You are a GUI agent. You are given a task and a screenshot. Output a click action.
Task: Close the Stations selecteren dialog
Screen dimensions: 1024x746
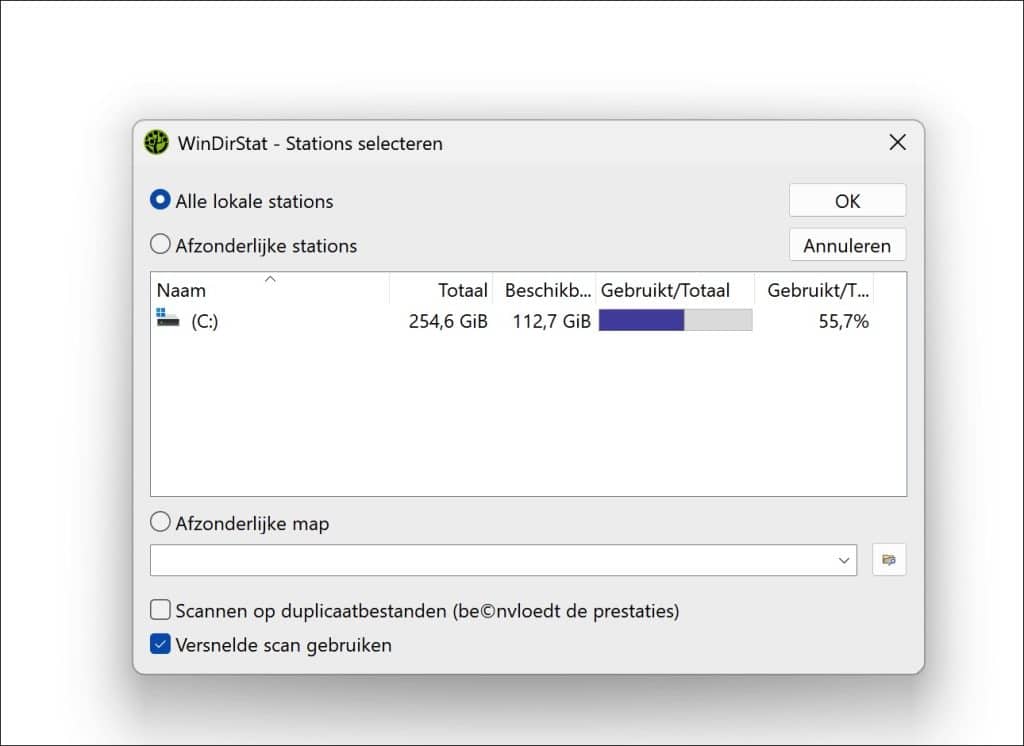pyautogui.click(x=897, y=142)
